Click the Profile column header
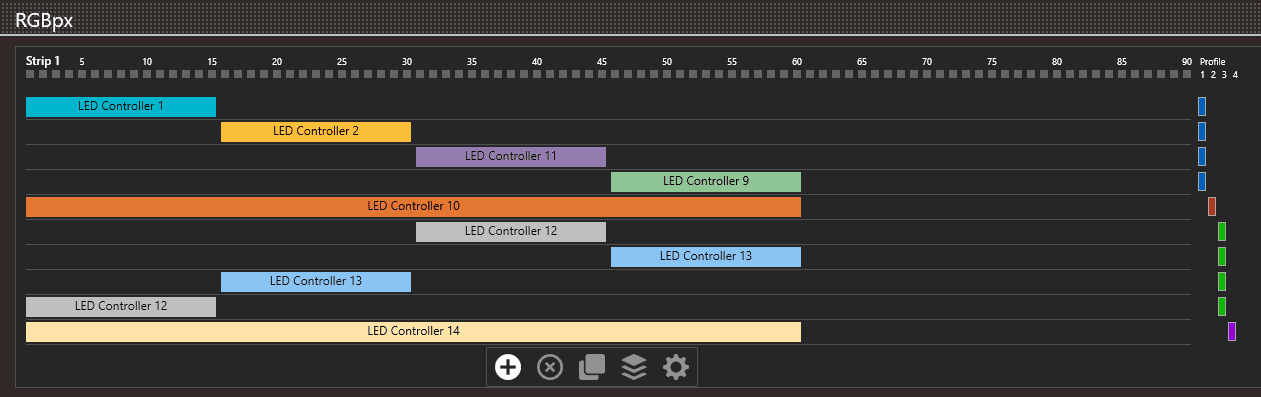This screenshot has height=397, width=1261. pyautogui.click(x=1212, y=62)
